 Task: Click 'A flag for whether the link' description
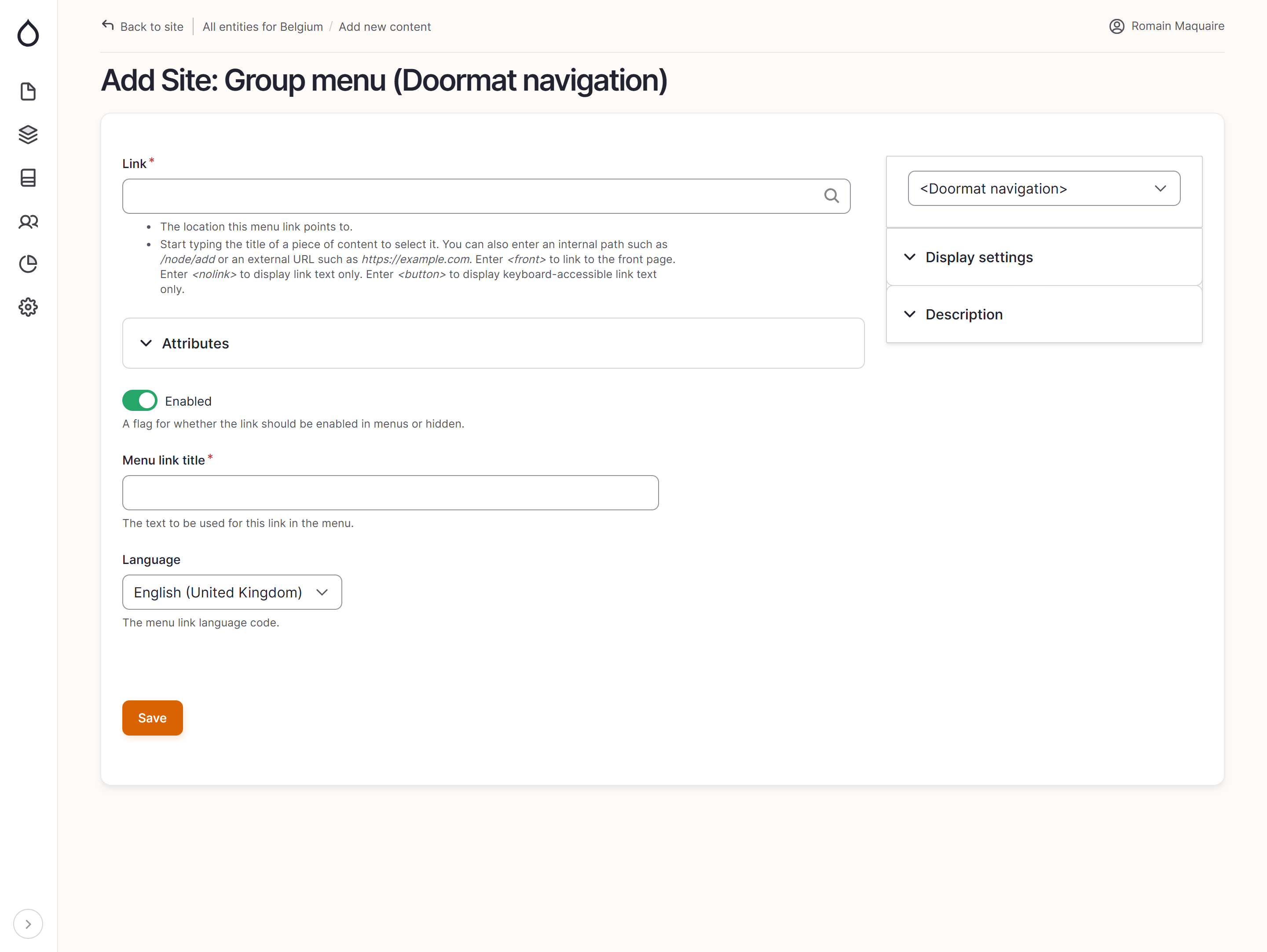(293, 424)
